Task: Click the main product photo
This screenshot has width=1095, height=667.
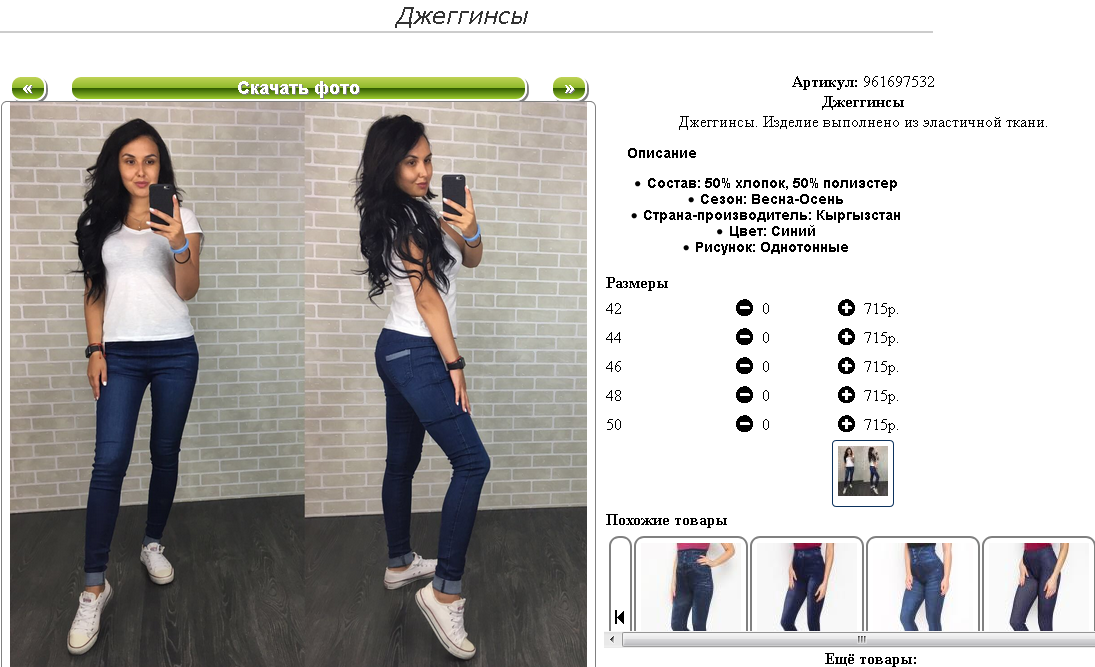Action: point(298,384)
